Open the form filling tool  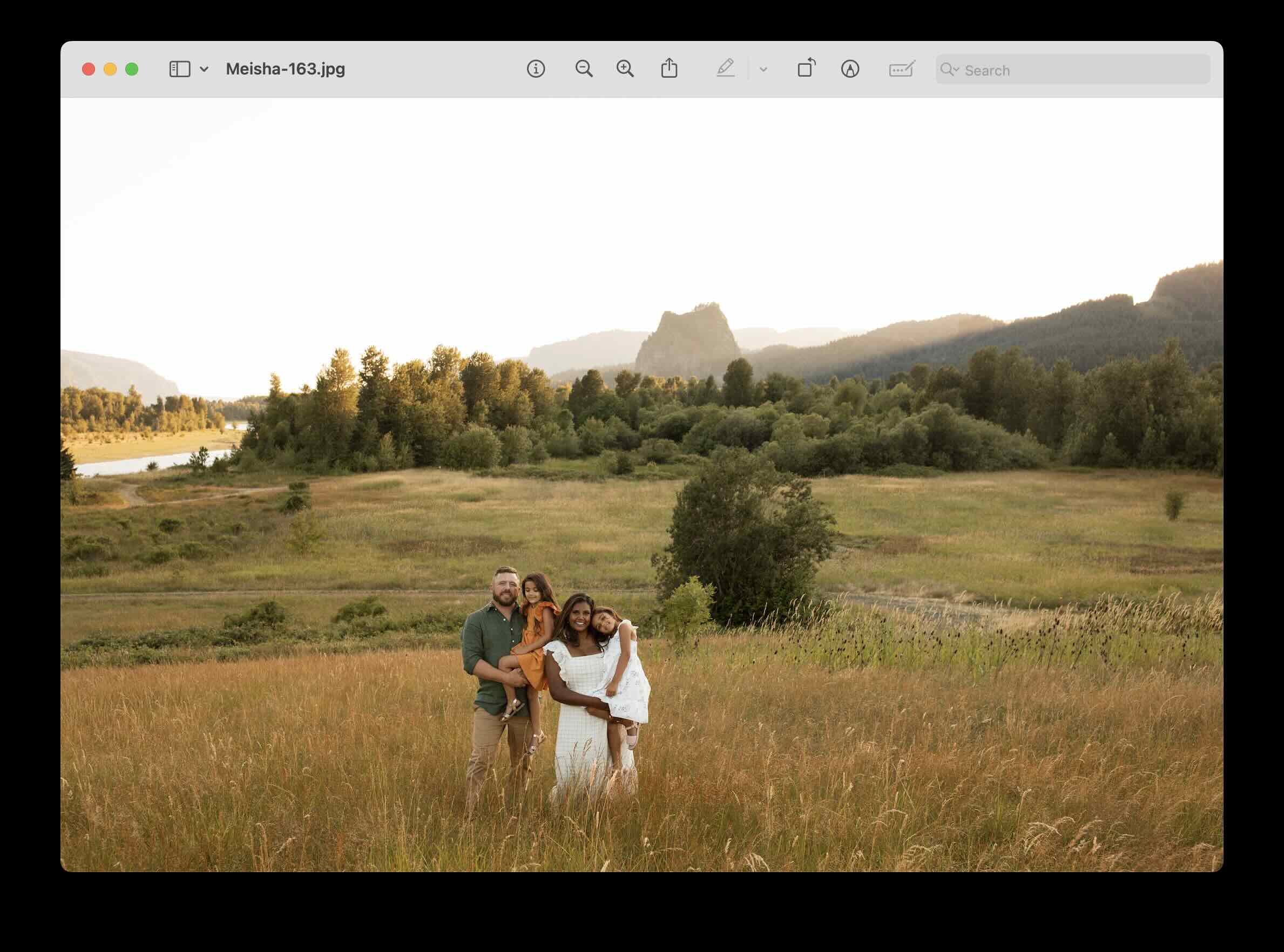[x=902, y=69]
